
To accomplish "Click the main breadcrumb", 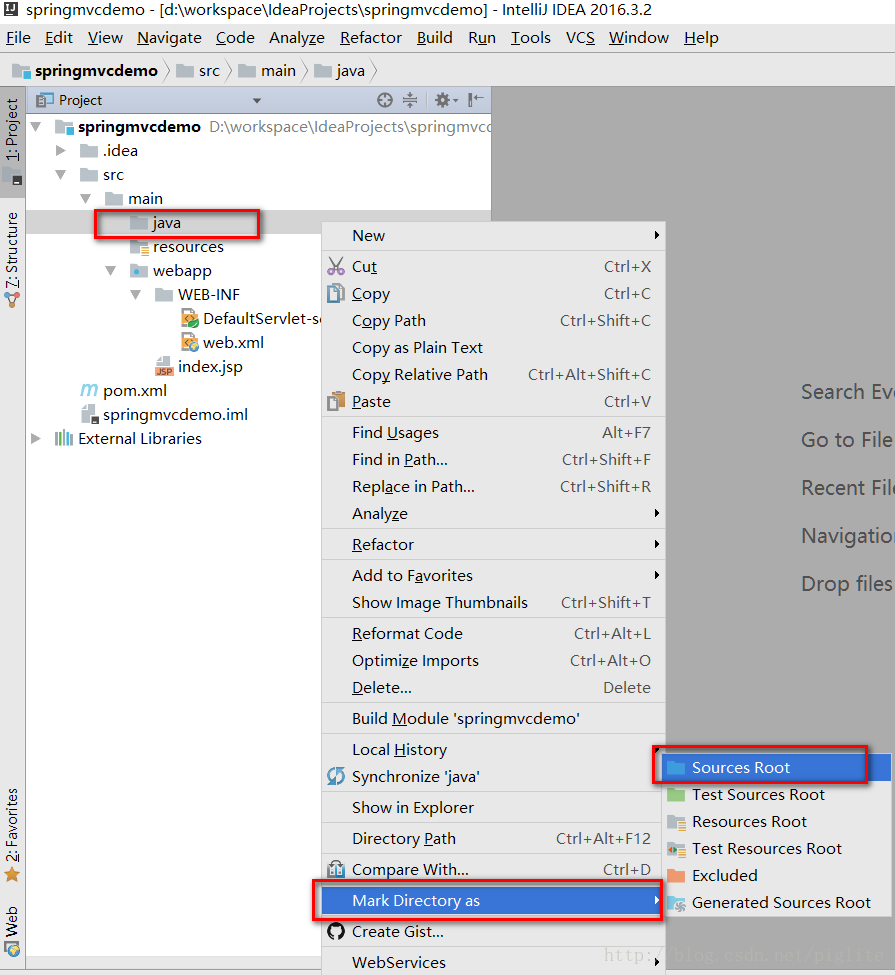I will [267, 71].
